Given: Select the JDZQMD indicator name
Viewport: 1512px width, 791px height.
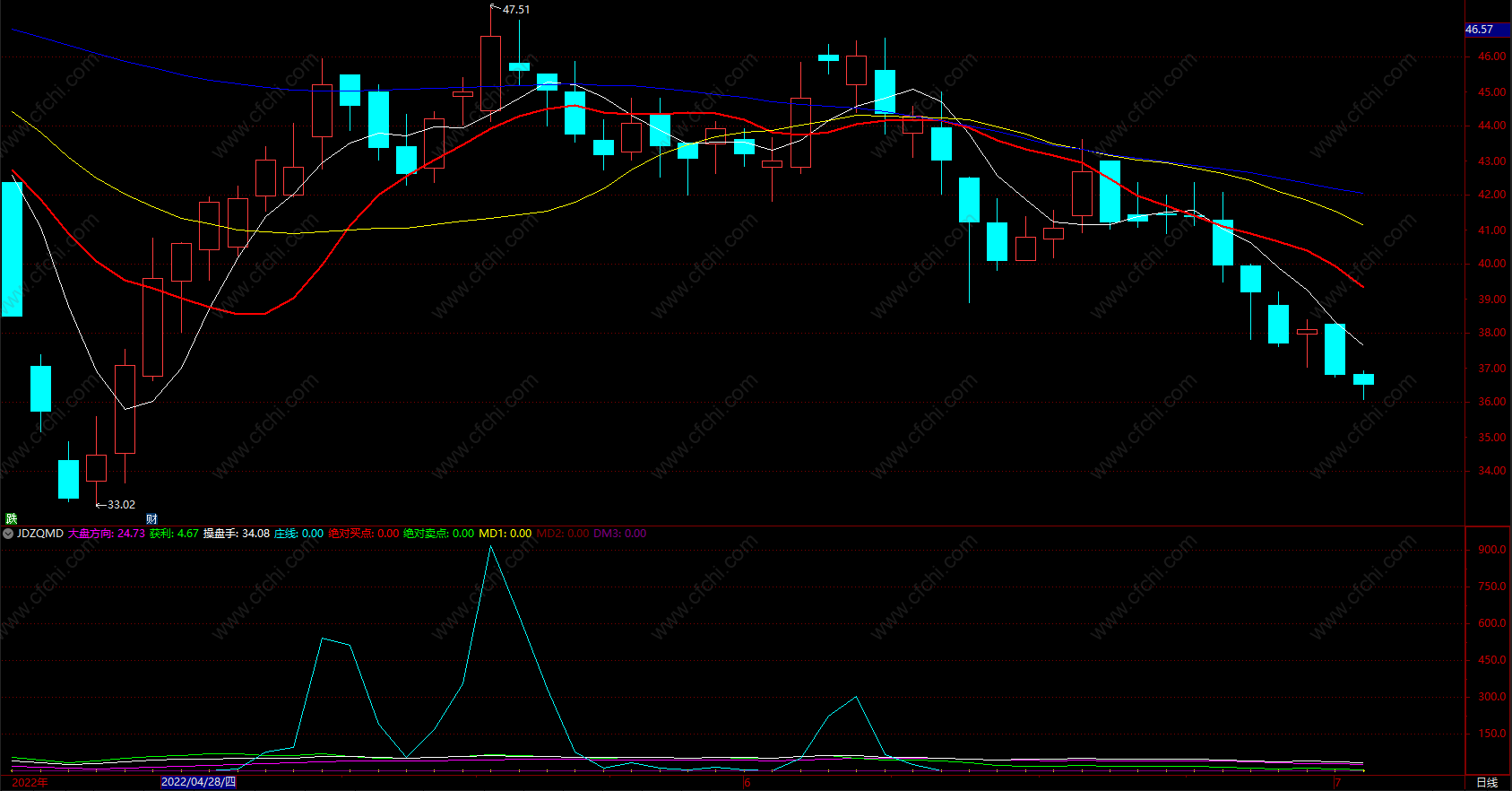Looking at the screenshot, I should [x=40, y=534].
